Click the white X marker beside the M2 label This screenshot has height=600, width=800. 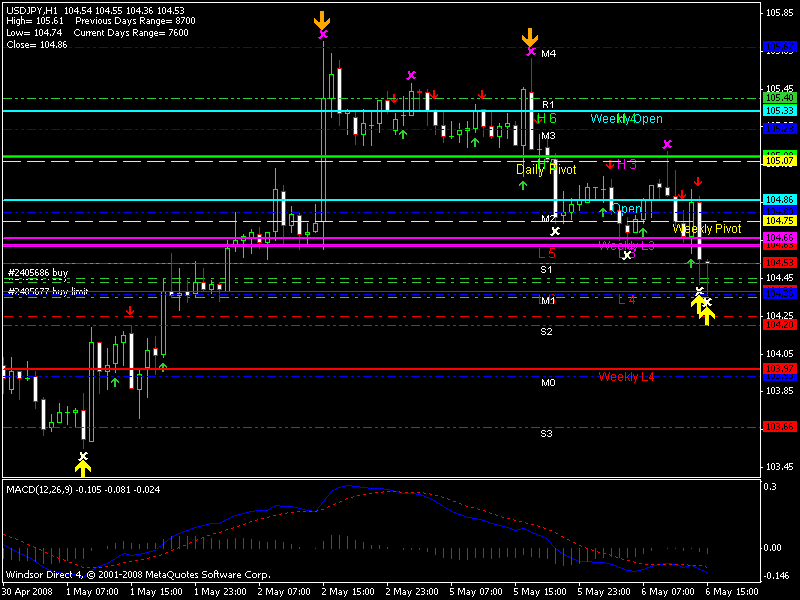pos(556,231)
